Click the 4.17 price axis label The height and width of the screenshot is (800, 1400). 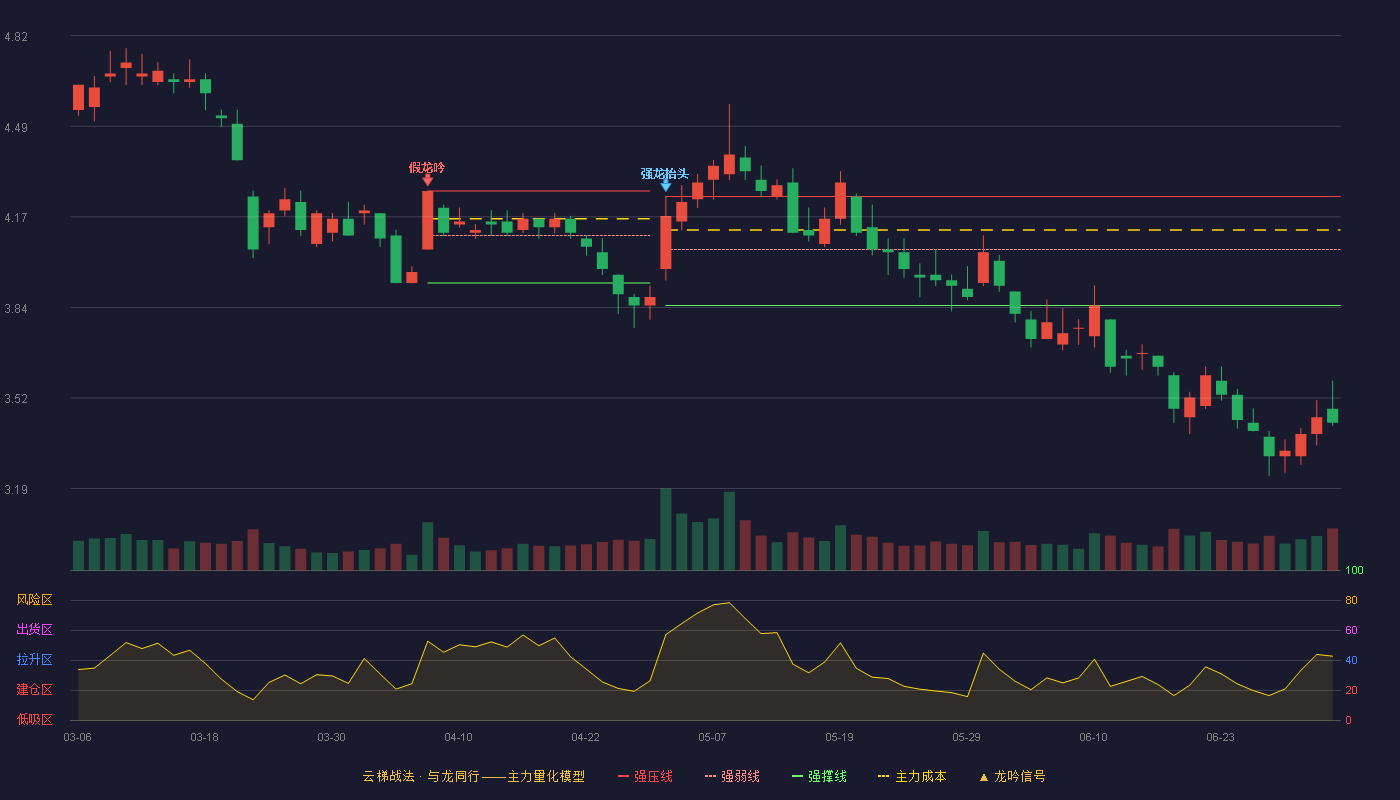click(x=16, y=218)
